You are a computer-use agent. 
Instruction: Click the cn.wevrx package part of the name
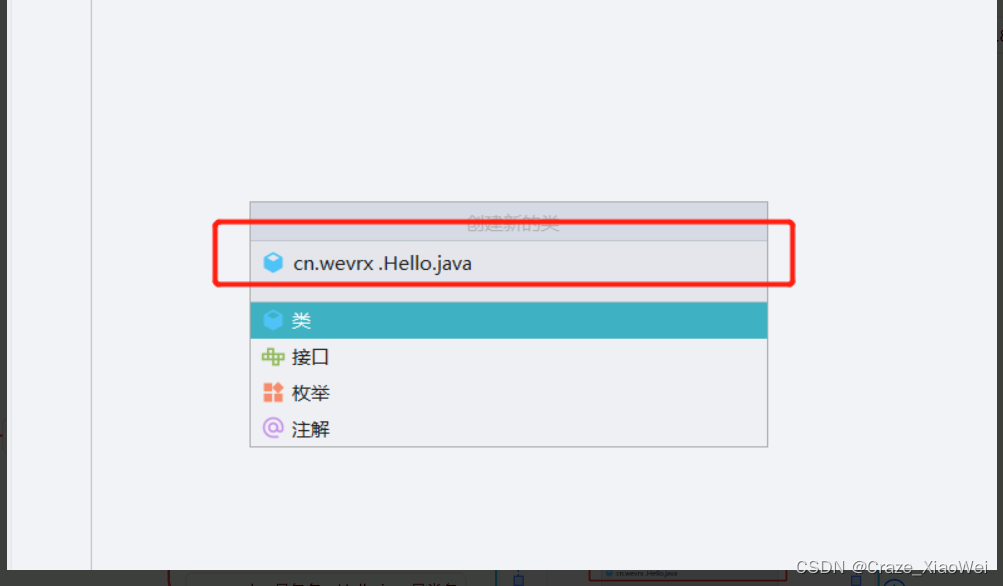pyautogui.click(x=333, y=263)
